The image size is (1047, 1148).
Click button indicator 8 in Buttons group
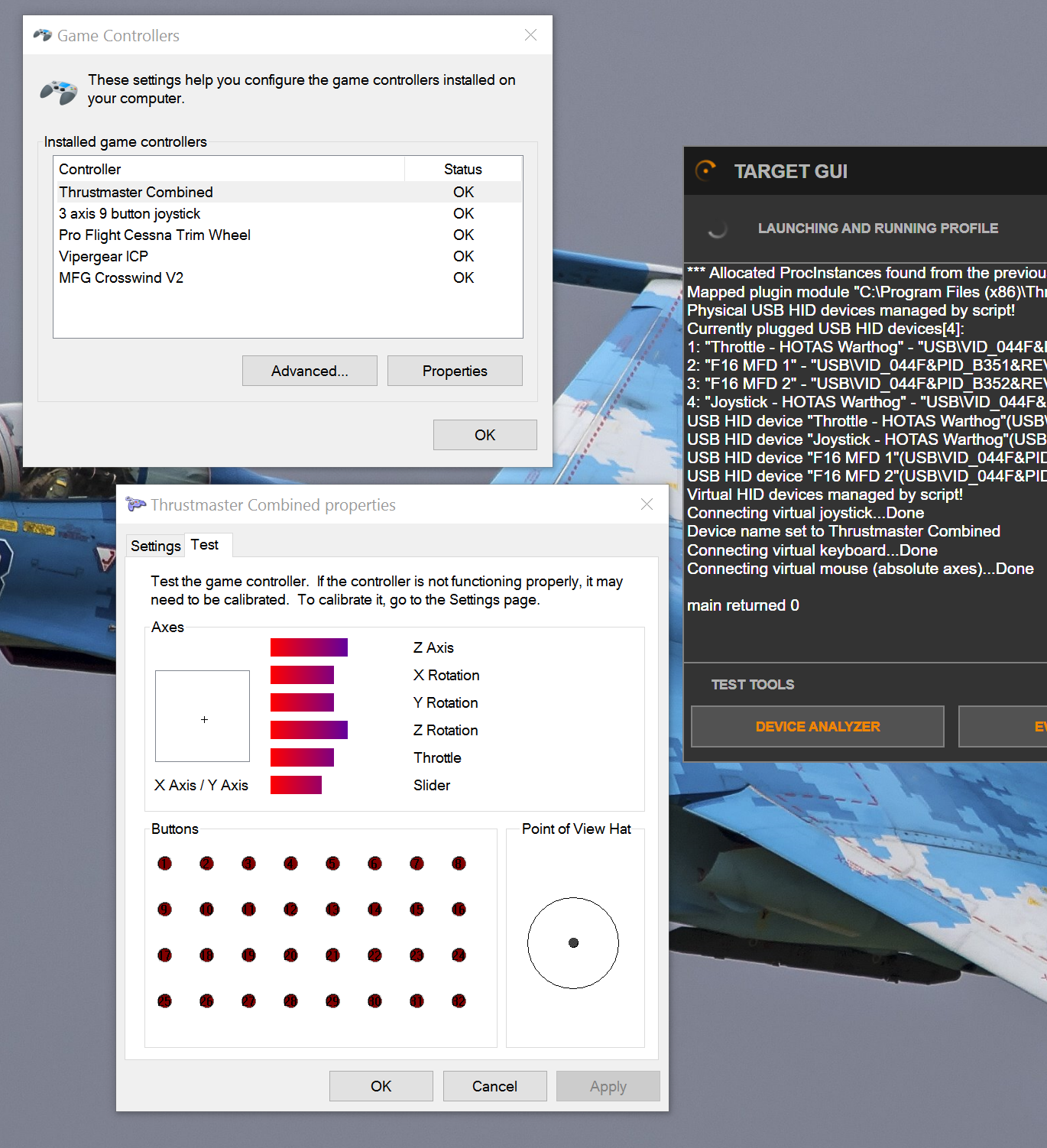[459, 864]
